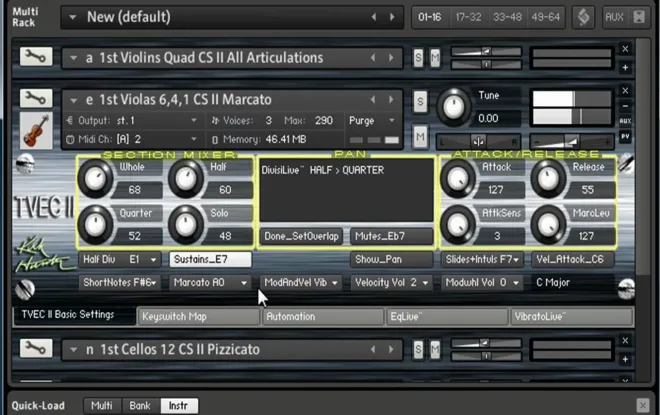Open the VibratoLive tab
660x415 pixels.
pos(572,317)
